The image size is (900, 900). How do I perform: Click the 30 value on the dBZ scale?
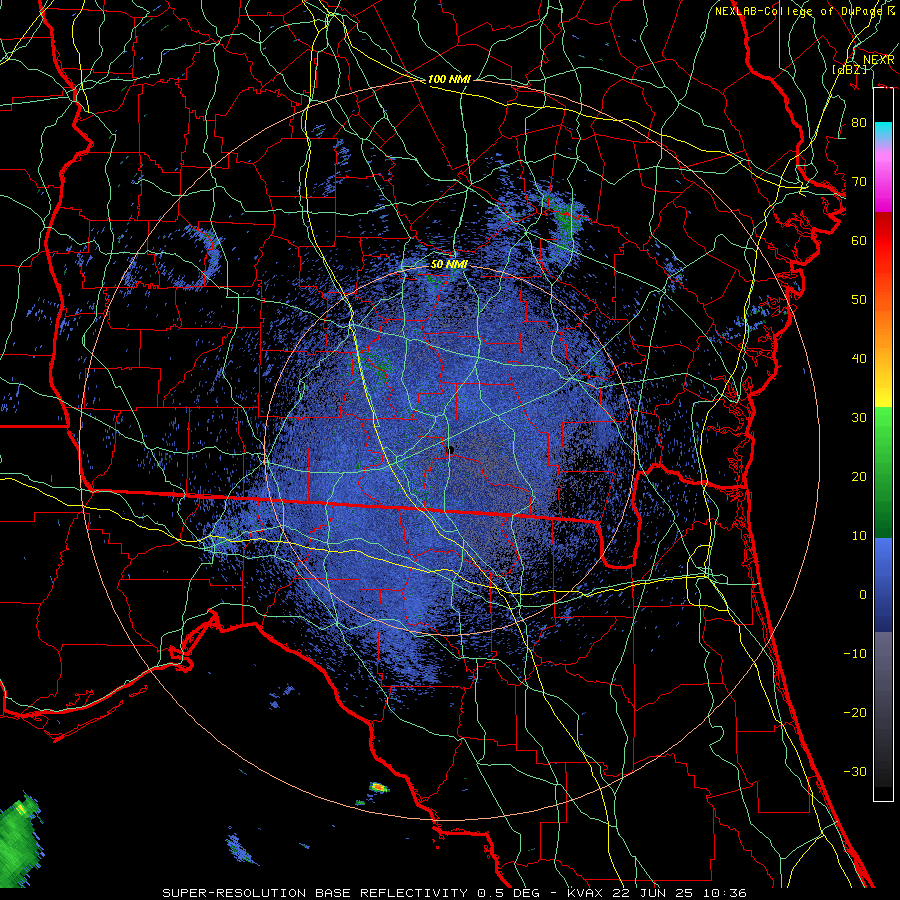pos(859,418)
